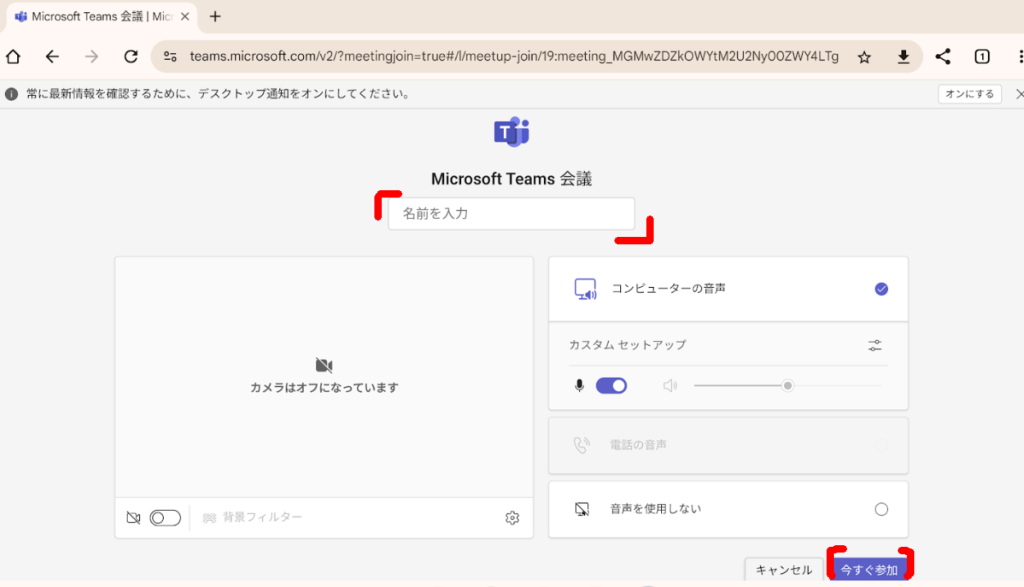Click the download icon in toolbar
Viewport: 1024px width, 587px height.
point(903,57)
